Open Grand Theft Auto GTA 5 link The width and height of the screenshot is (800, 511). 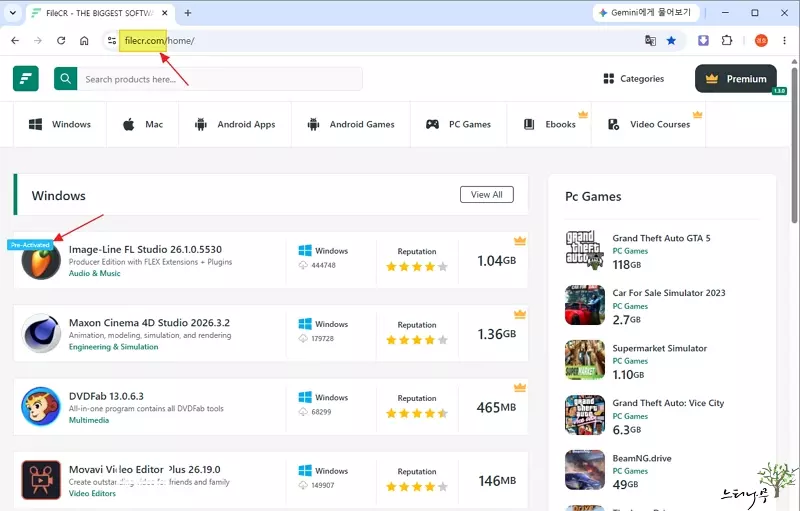(x=661, y=238)
